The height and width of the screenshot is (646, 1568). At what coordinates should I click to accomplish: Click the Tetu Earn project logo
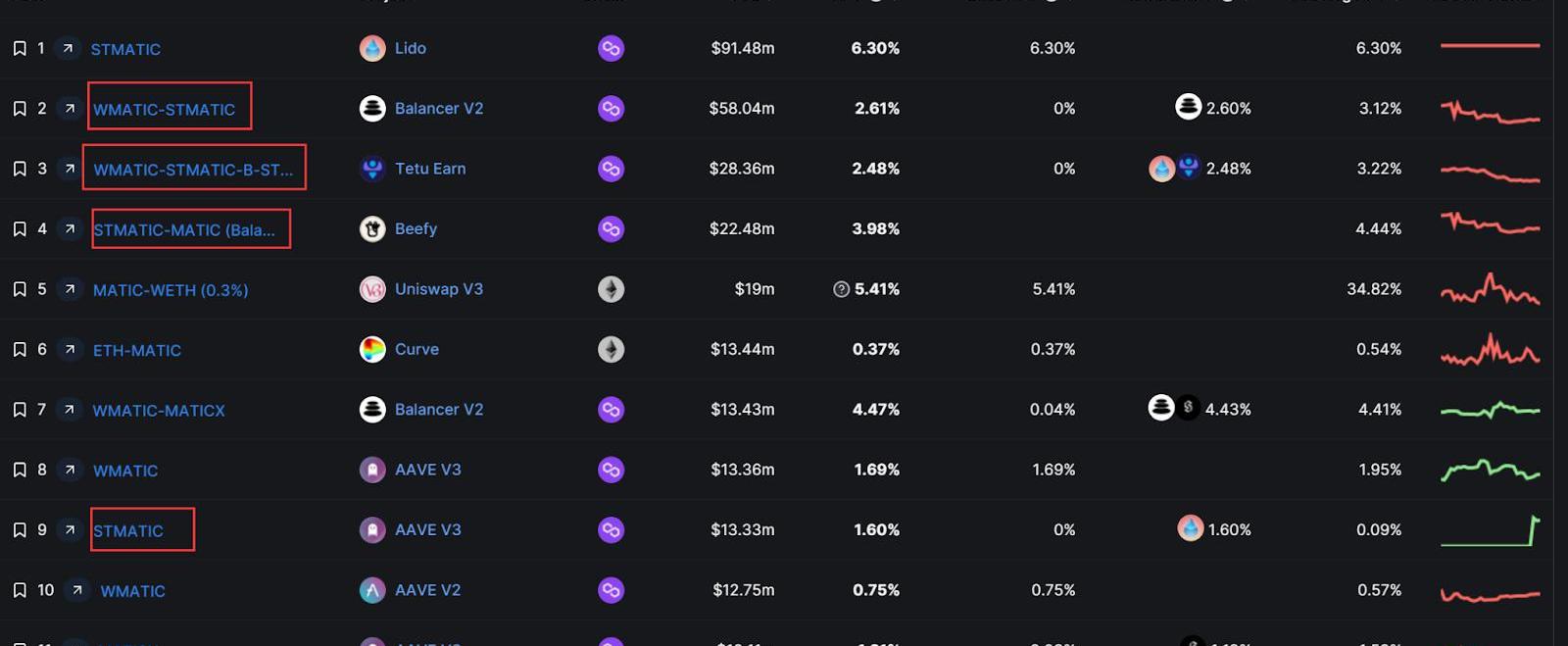(x=372, y=169)
